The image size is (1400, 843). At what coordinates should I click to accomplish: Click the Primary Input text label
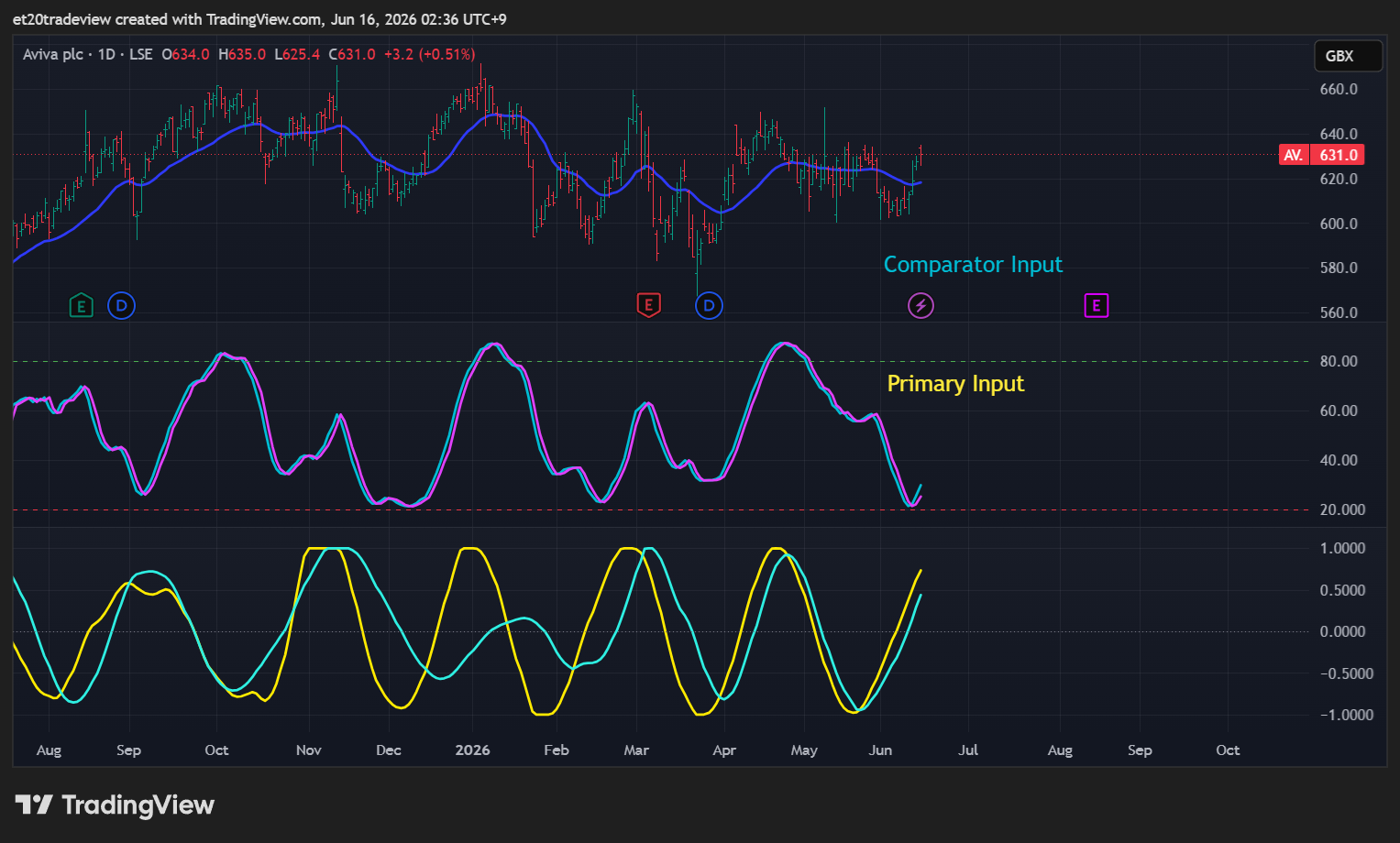pos(955,384)
